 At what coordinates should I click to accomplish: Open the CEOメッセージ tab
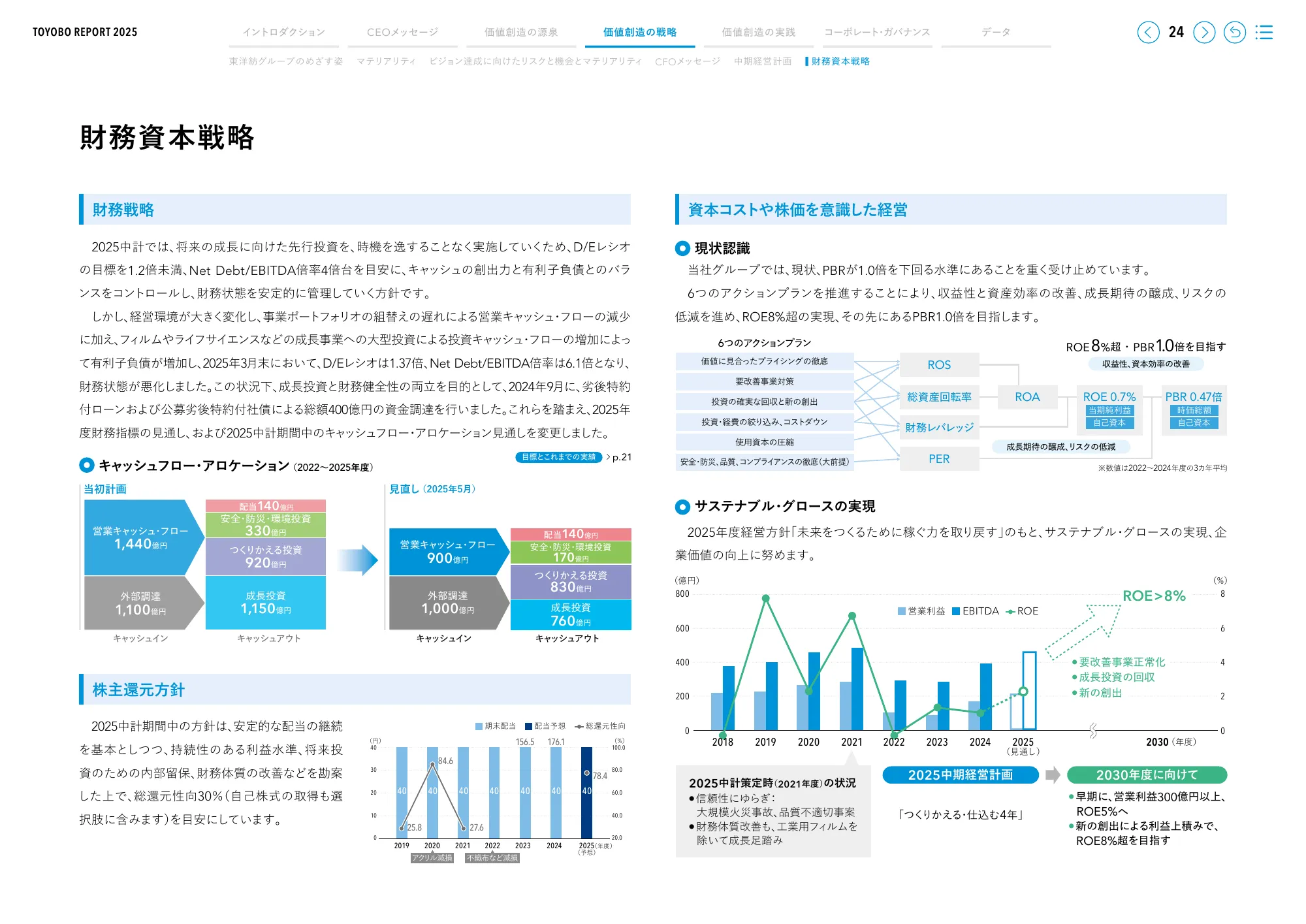coord(403,31)
